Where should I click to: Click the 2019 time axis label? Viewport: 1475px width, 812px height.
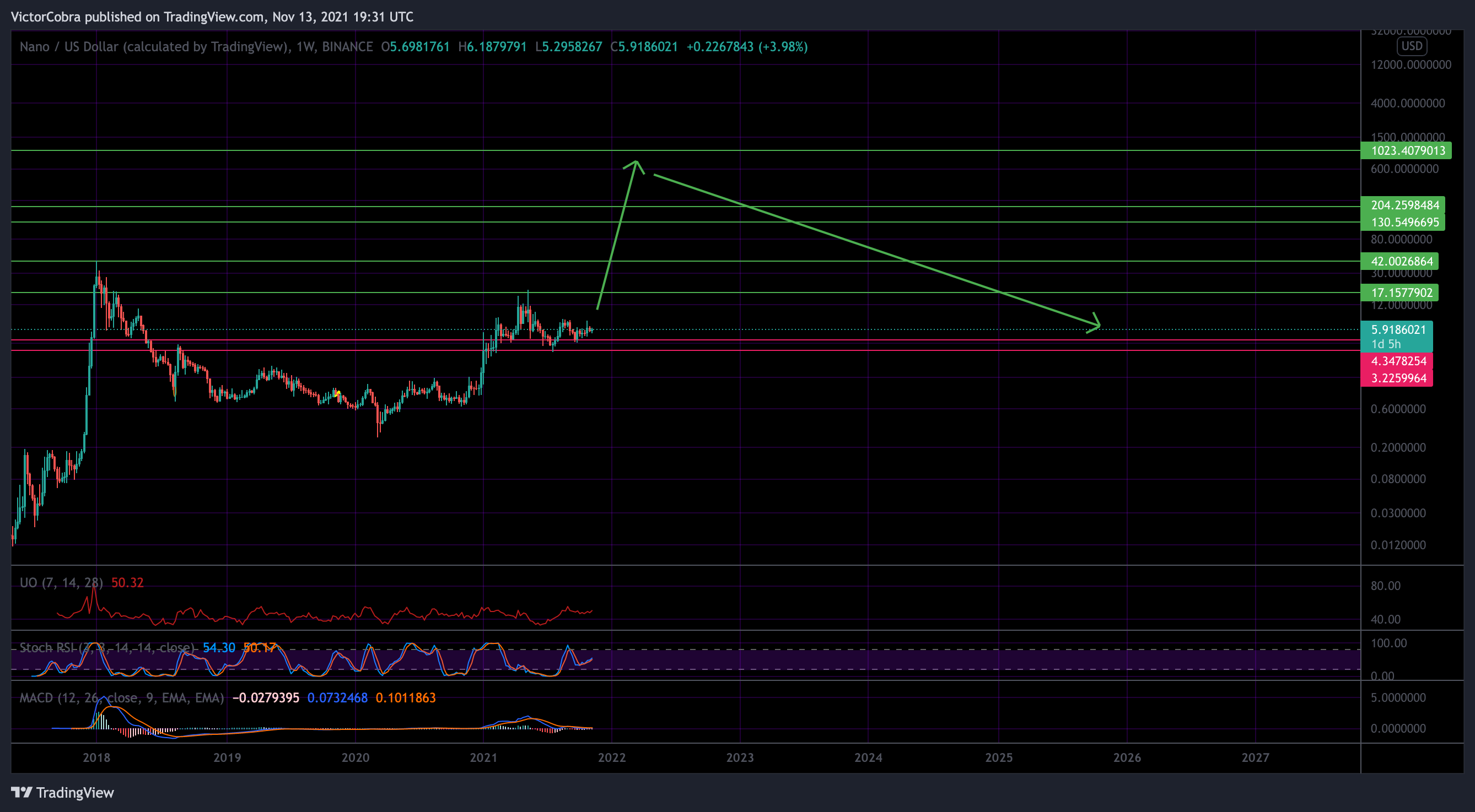(227, 757)
